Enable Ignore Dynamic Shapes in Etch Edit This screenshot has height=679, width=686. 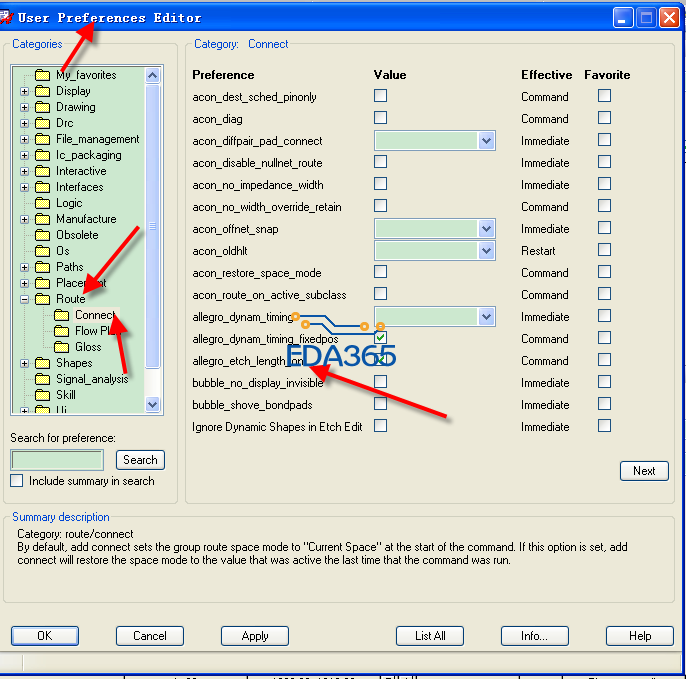381,426
